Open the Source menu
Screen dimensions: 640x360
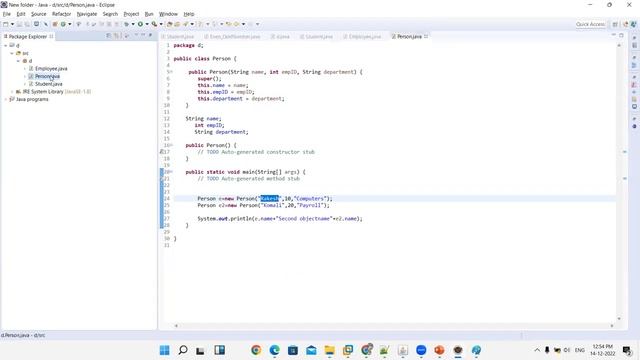(x=39, y=14)
